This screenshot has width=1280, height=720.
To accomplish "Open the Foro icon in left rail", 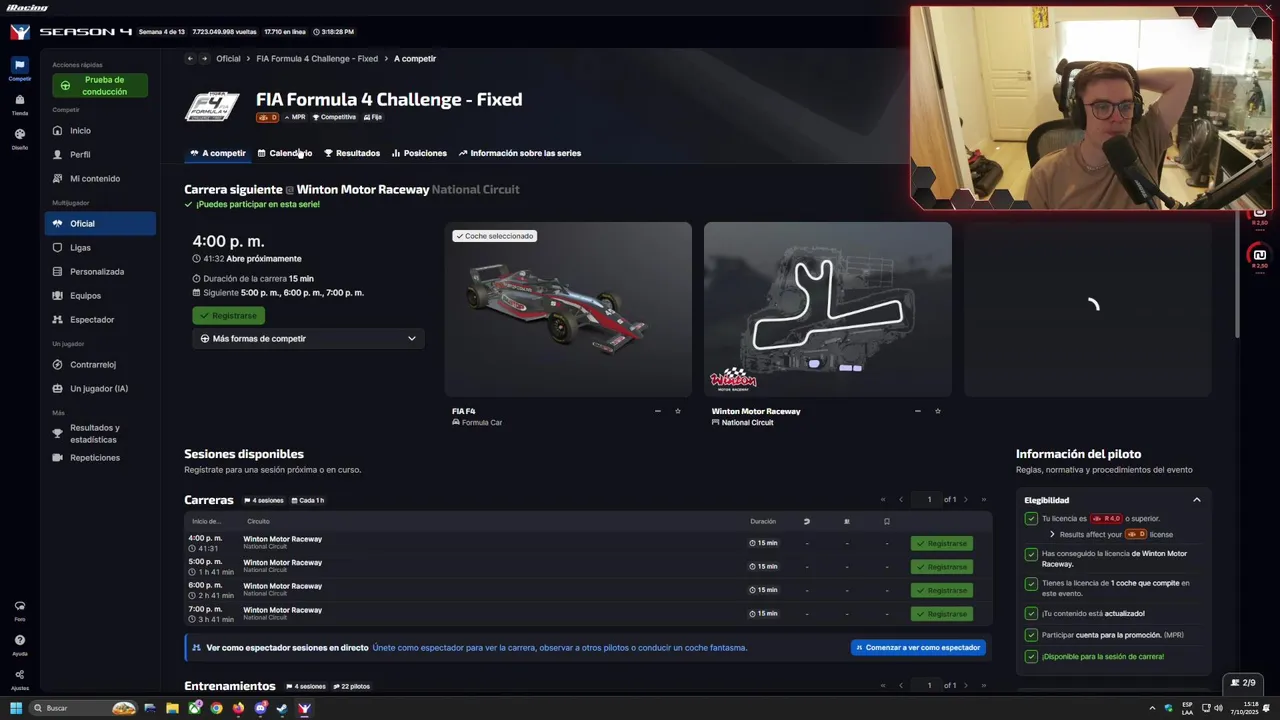I will (x=19, y=609).
